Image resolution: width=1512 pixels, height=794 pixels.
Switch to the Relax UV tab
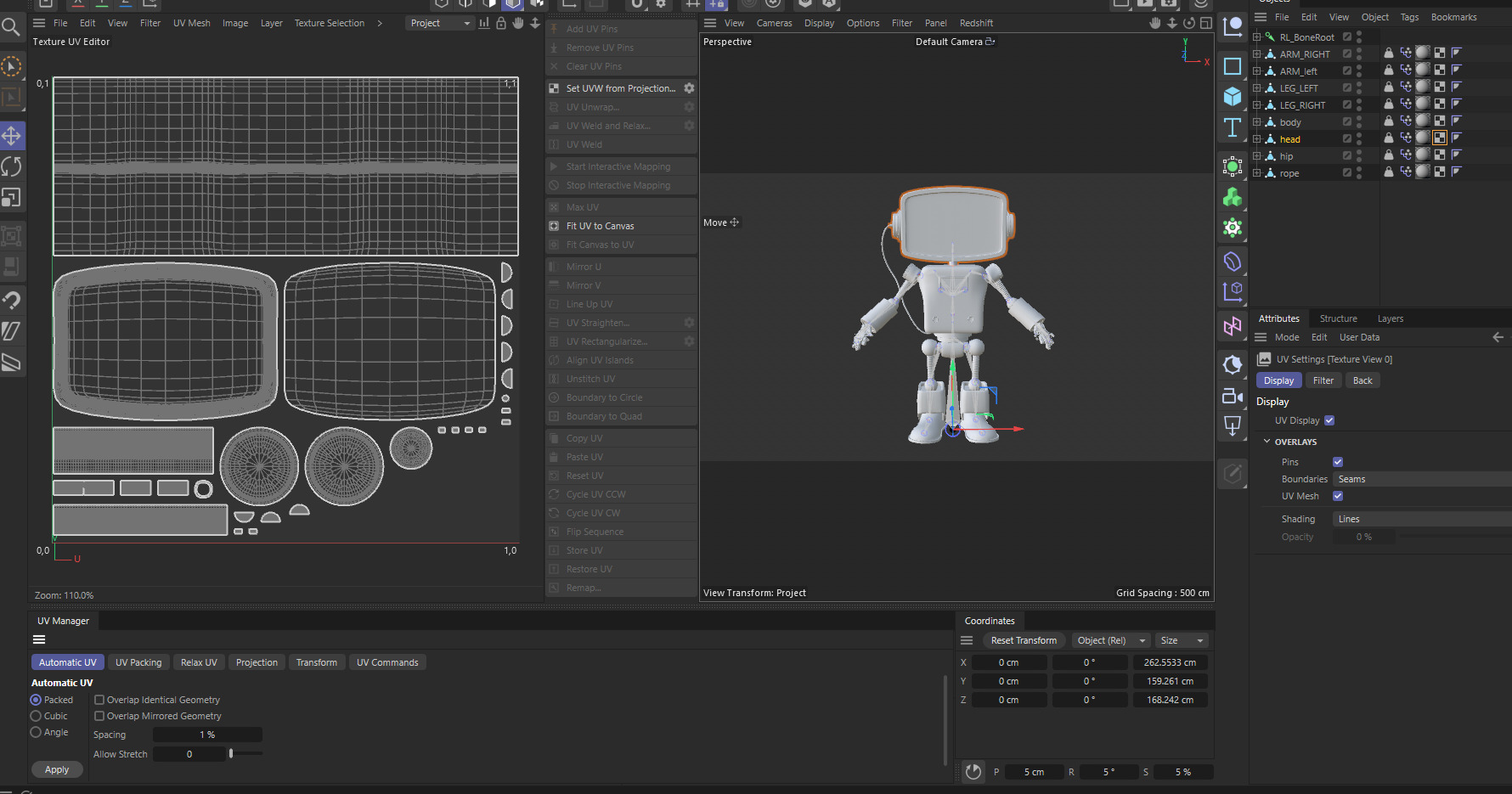tap(199, 662)
